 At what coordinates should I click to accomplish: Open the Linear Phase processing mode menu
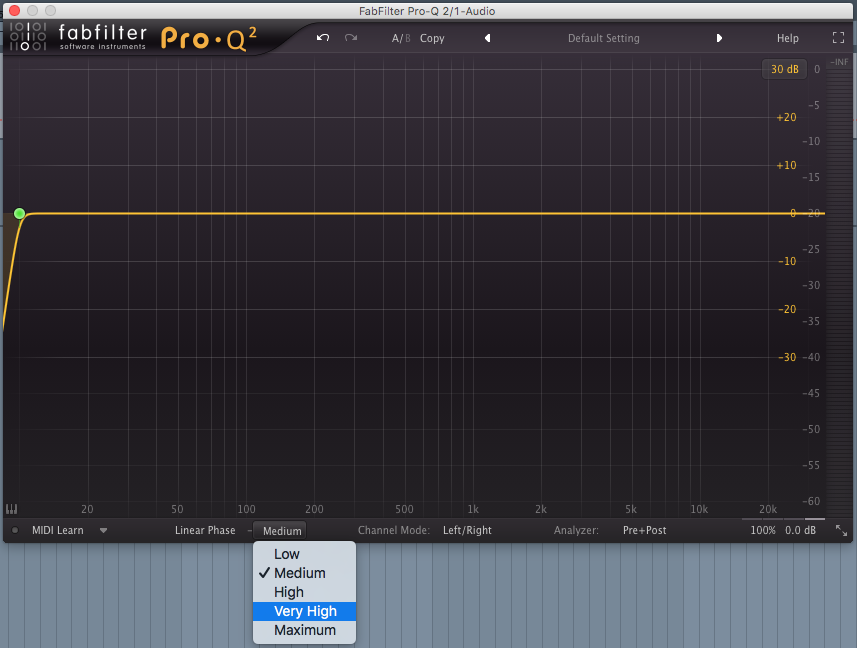(205, 530)
